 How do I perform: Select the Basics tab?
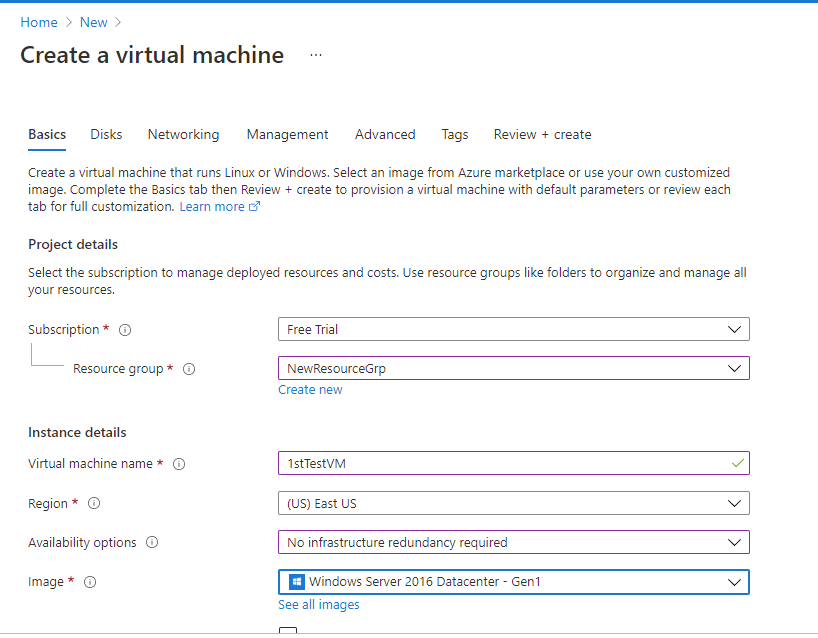tap(47, 135)
